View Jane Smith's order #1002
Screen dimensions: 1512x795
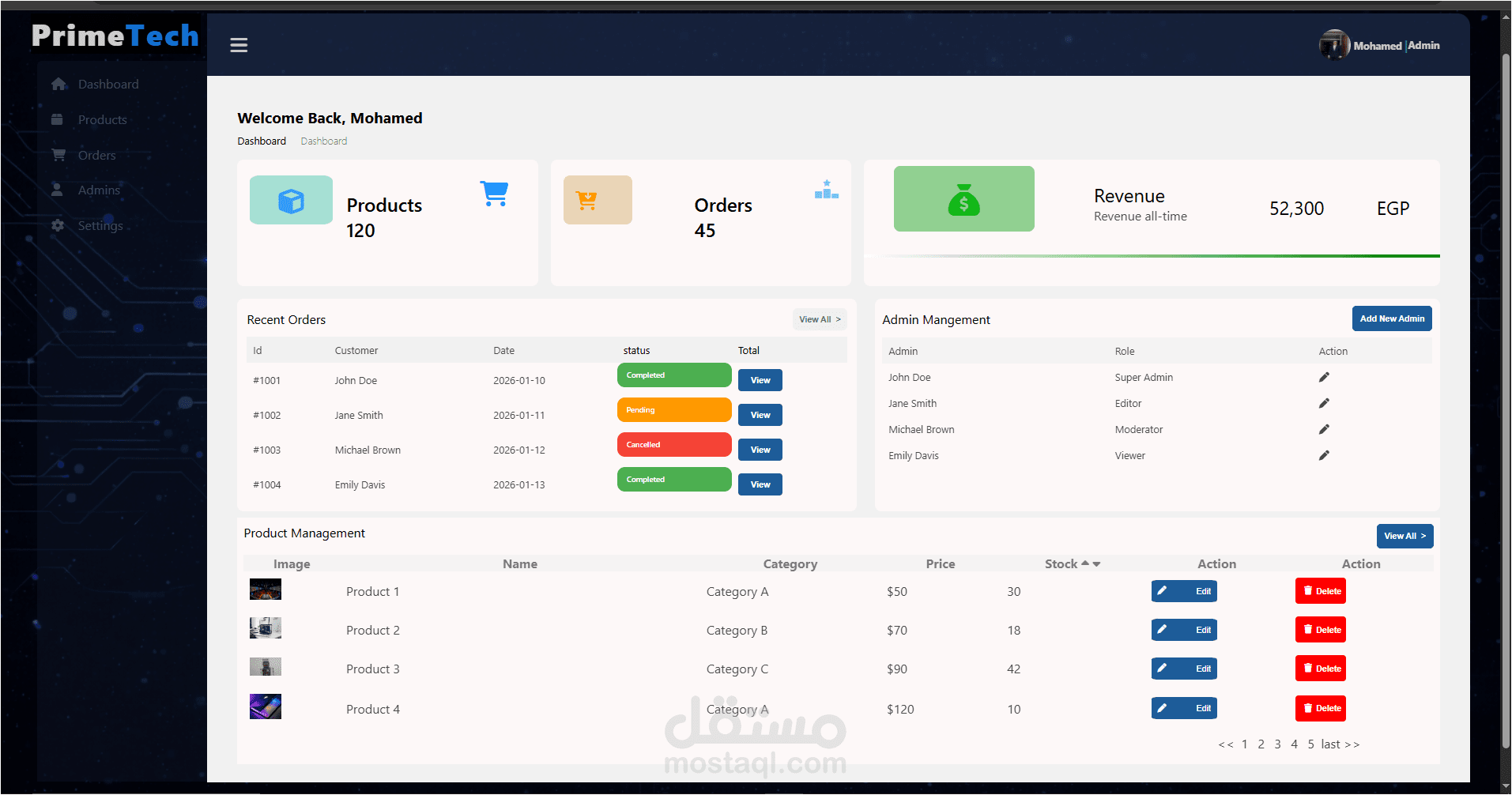(x=760, y=414)
